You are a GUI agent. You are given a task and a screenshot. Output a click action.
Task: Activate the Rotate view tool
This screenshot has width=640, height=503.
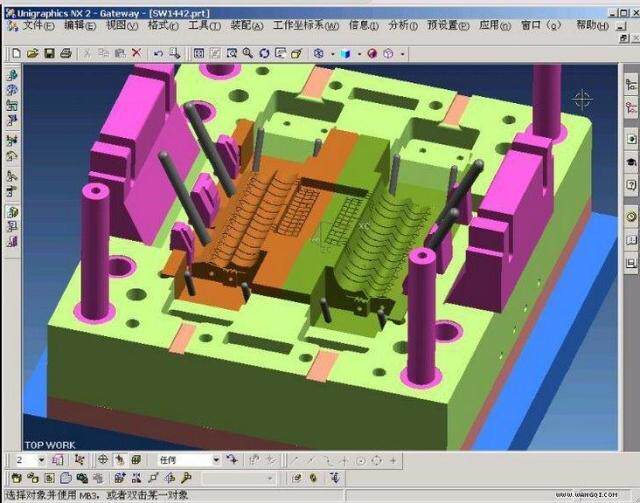click(x=264, y=53)
